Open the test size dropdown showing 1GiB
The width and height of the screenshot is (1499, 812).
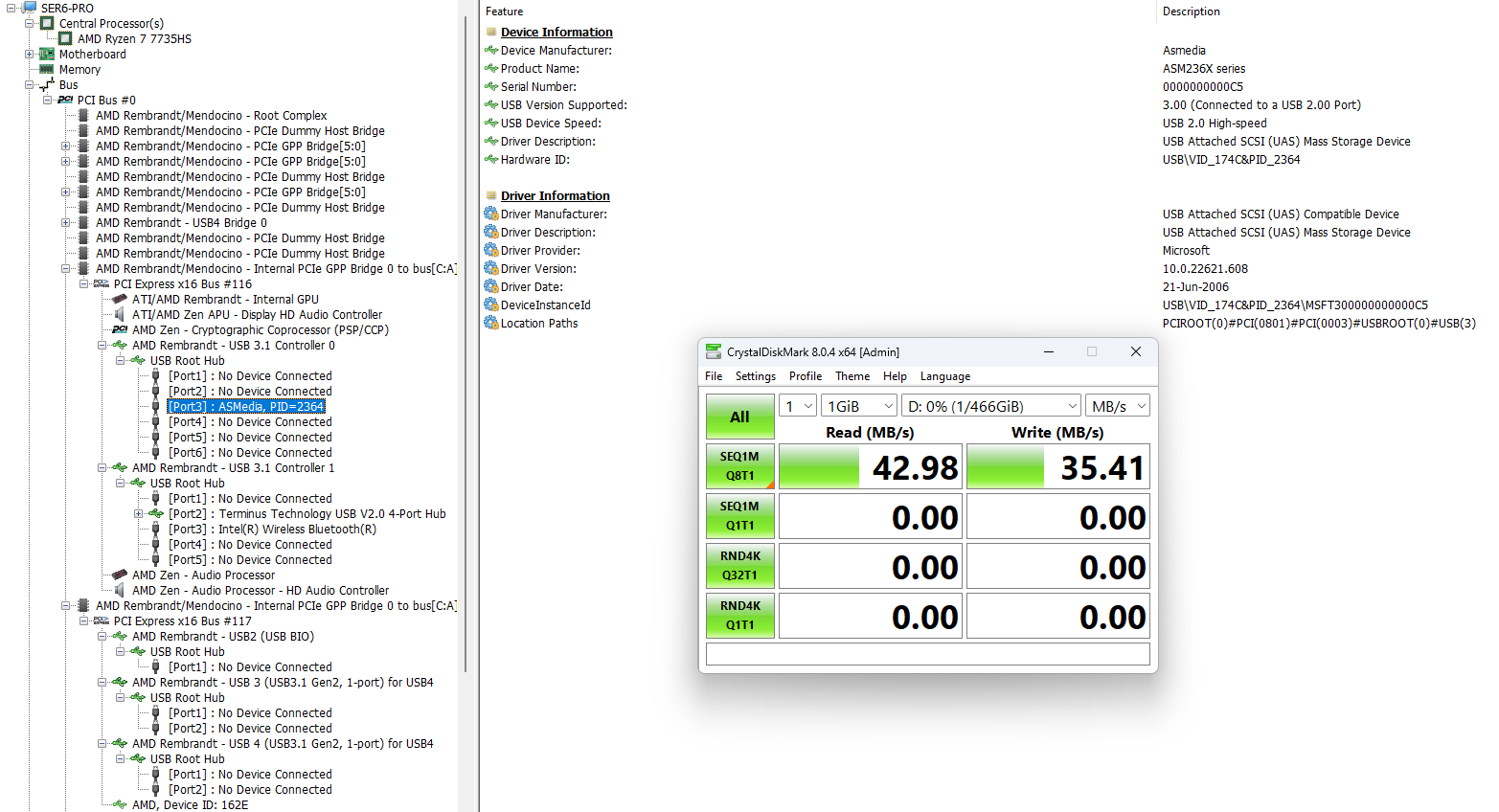pos(859,406)
